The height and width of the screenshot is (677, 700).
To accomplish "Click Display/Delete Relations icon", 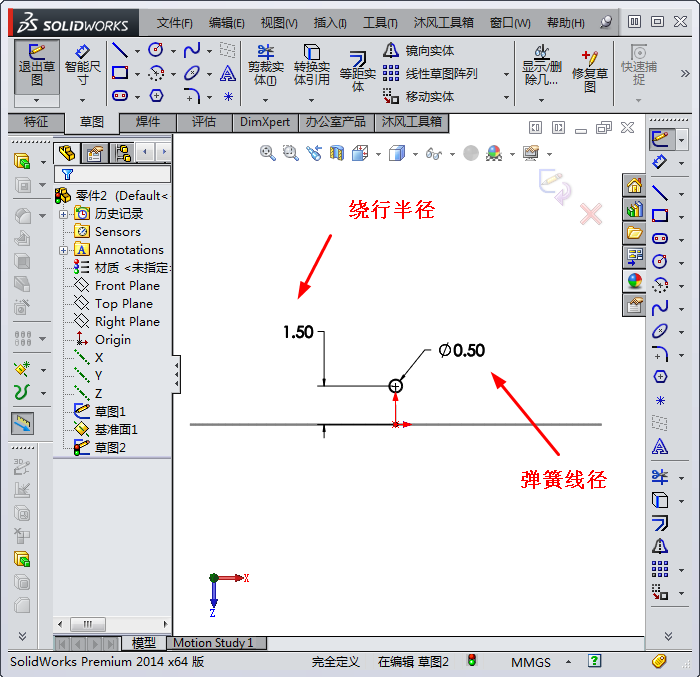I will coord(542,66).
